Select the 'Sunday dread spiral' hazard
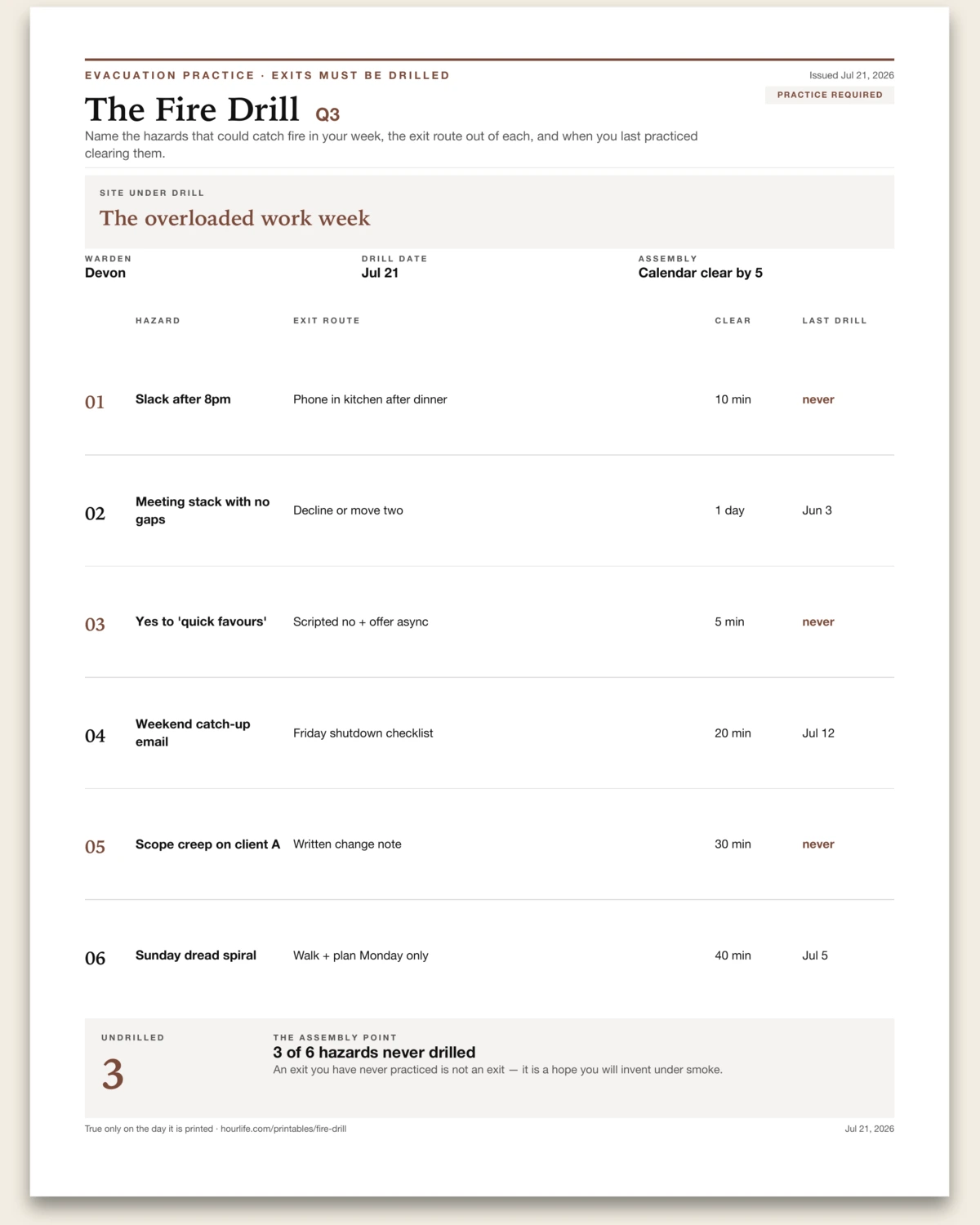The width and height of the screenshot is (980, 1225). tap(196, 955)
